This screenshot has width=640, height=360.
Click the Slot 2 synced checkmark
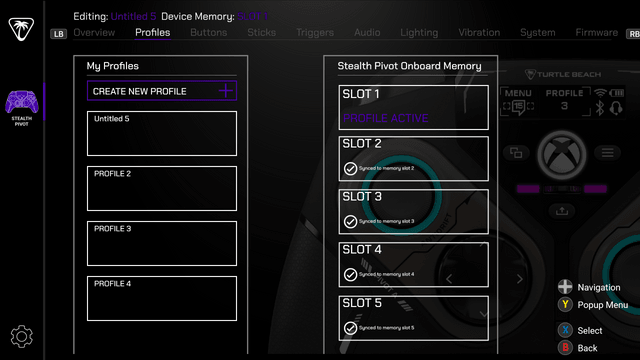tap(350, 168)
